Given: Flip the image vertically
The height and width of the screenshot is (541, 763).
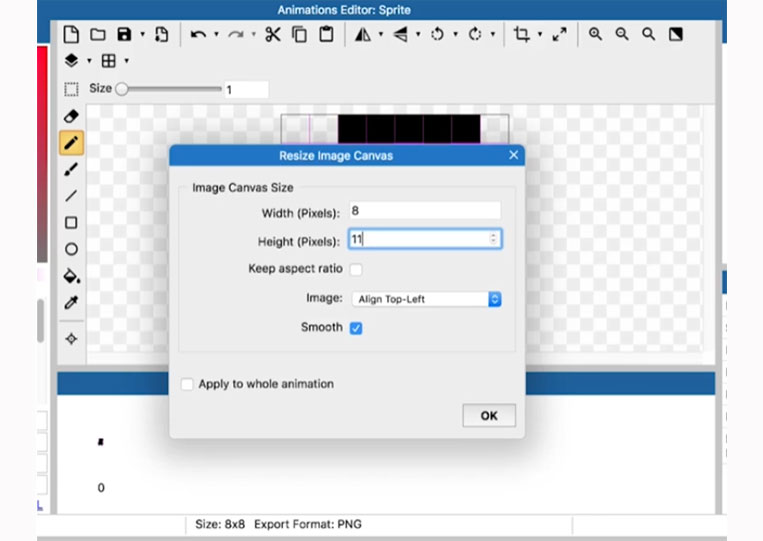Looking at the screenshot, I should point(400,35).
